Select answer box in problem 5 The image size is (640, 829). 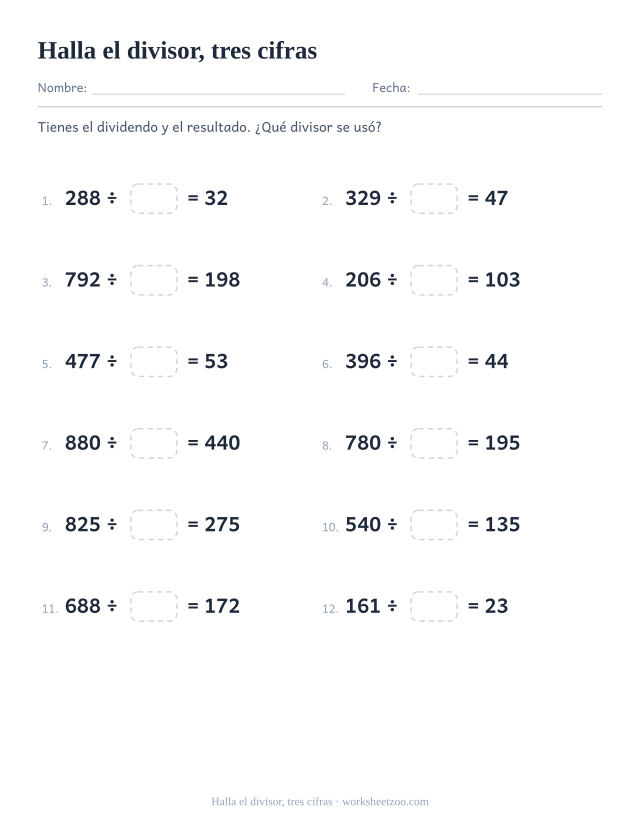click(x=154, y=362)
